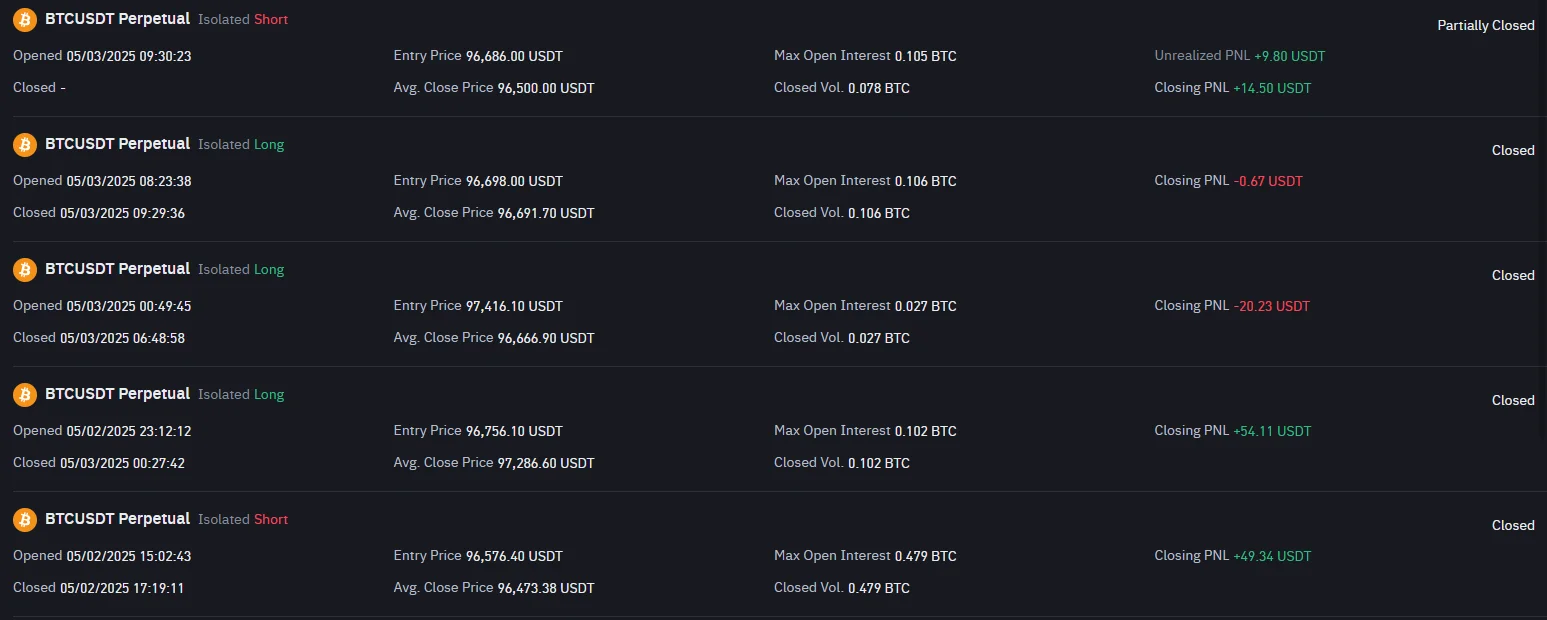Click Closing PNL +14.50 USDT value
The width and height of the screenshot is (1547, 620).
click(1272, 88)
